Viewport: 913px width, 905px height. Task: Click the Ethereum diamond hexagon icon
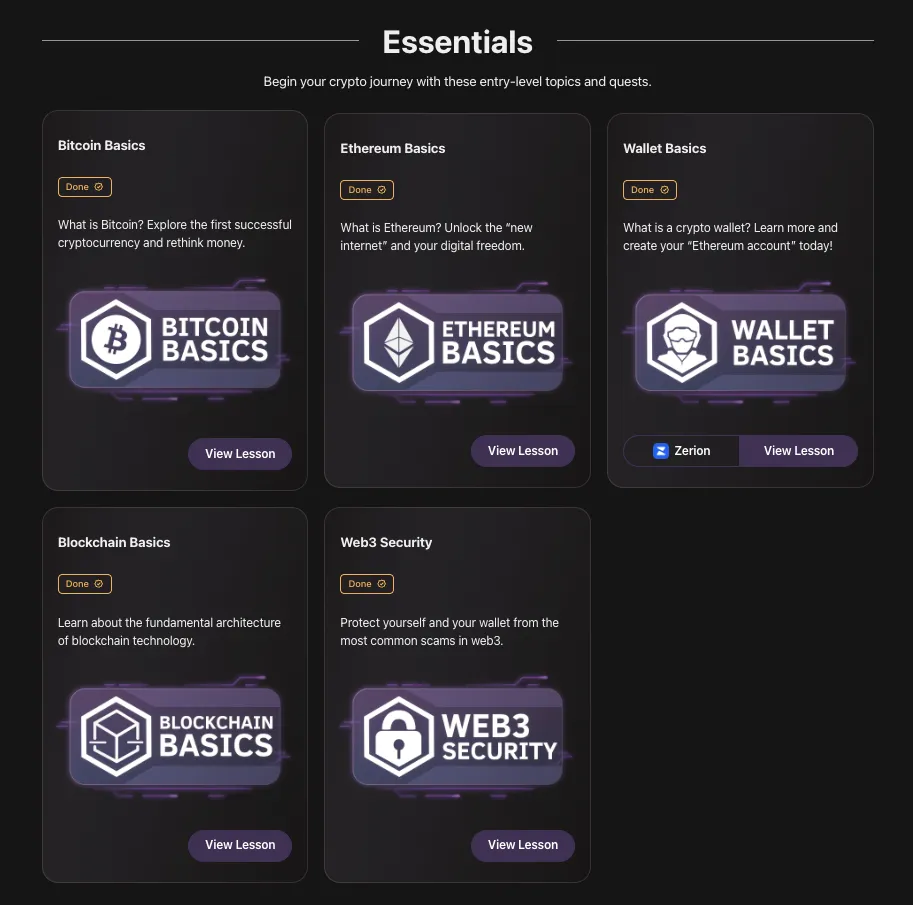pos(399,342)
